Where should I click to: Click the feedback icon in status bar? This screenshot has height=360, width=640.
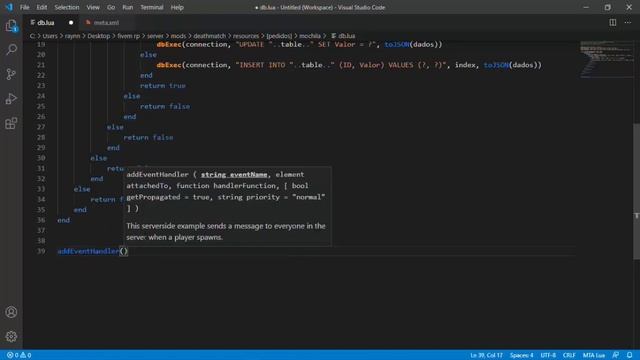616,355
